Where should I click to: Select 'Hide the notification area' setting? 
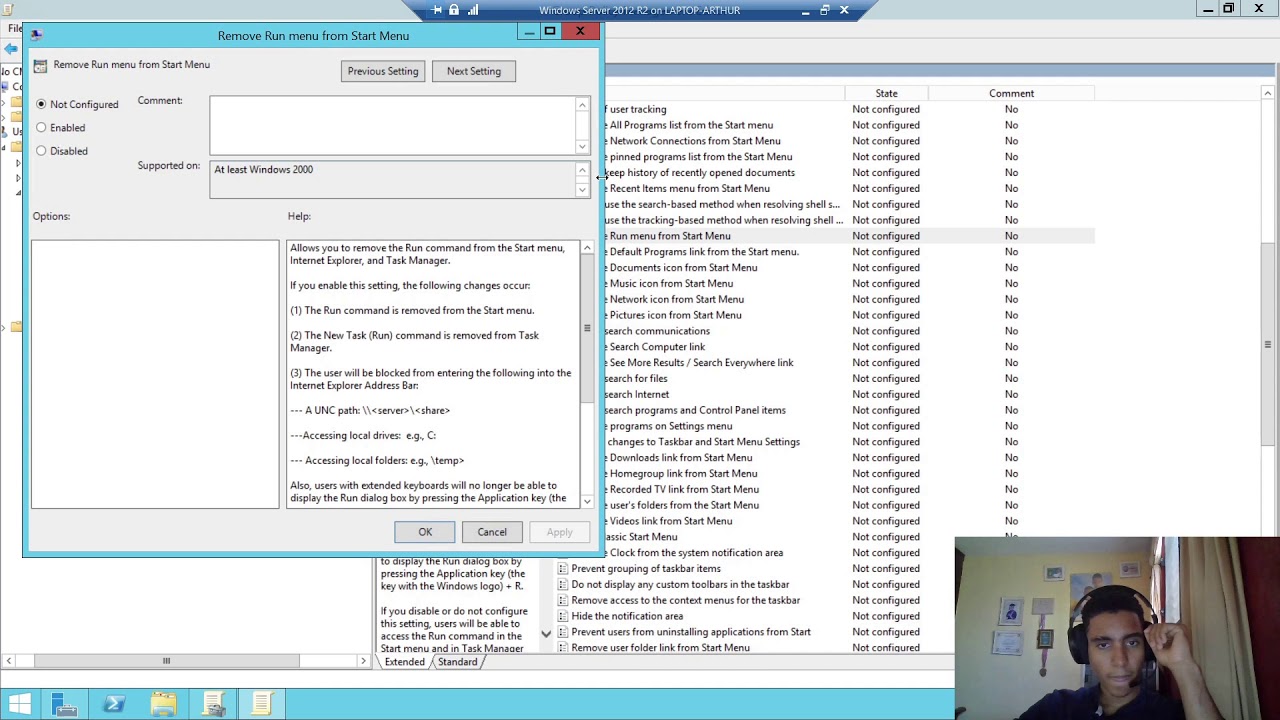[x=627, y=617]
